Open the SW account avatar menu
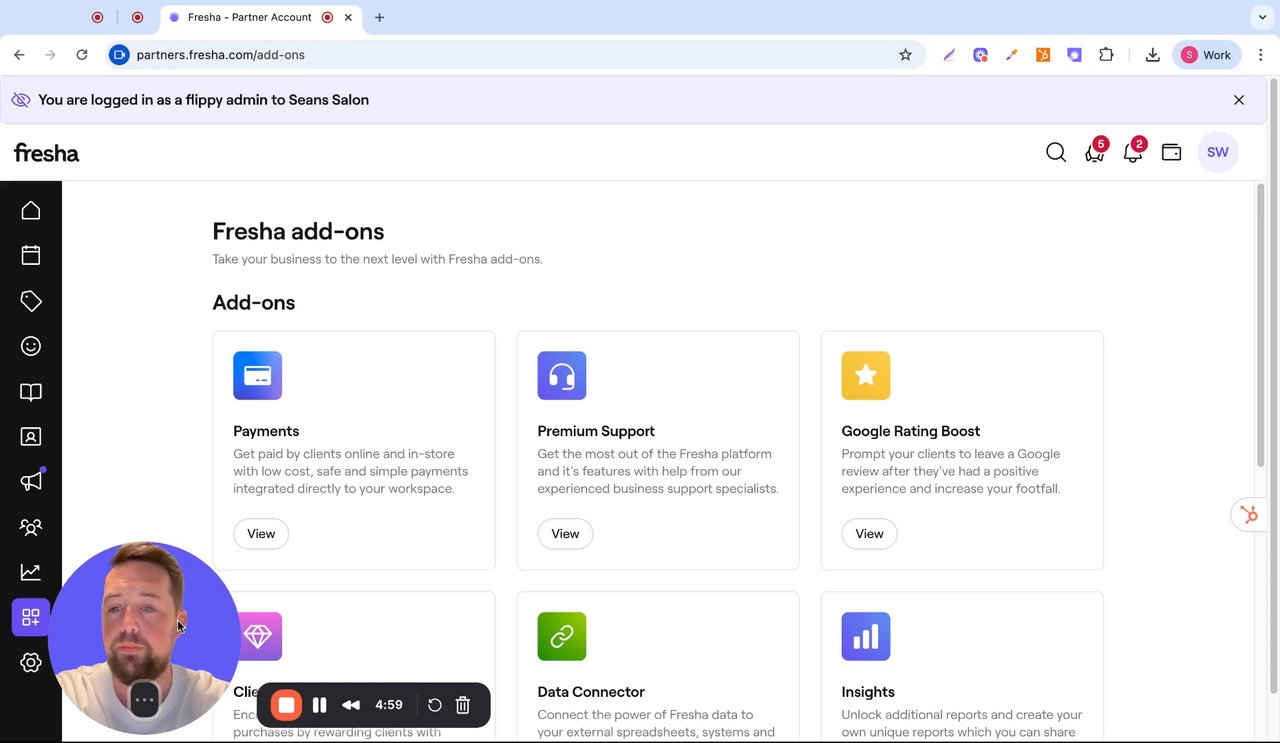1280x743 pixels. (x=1218, y=152)
